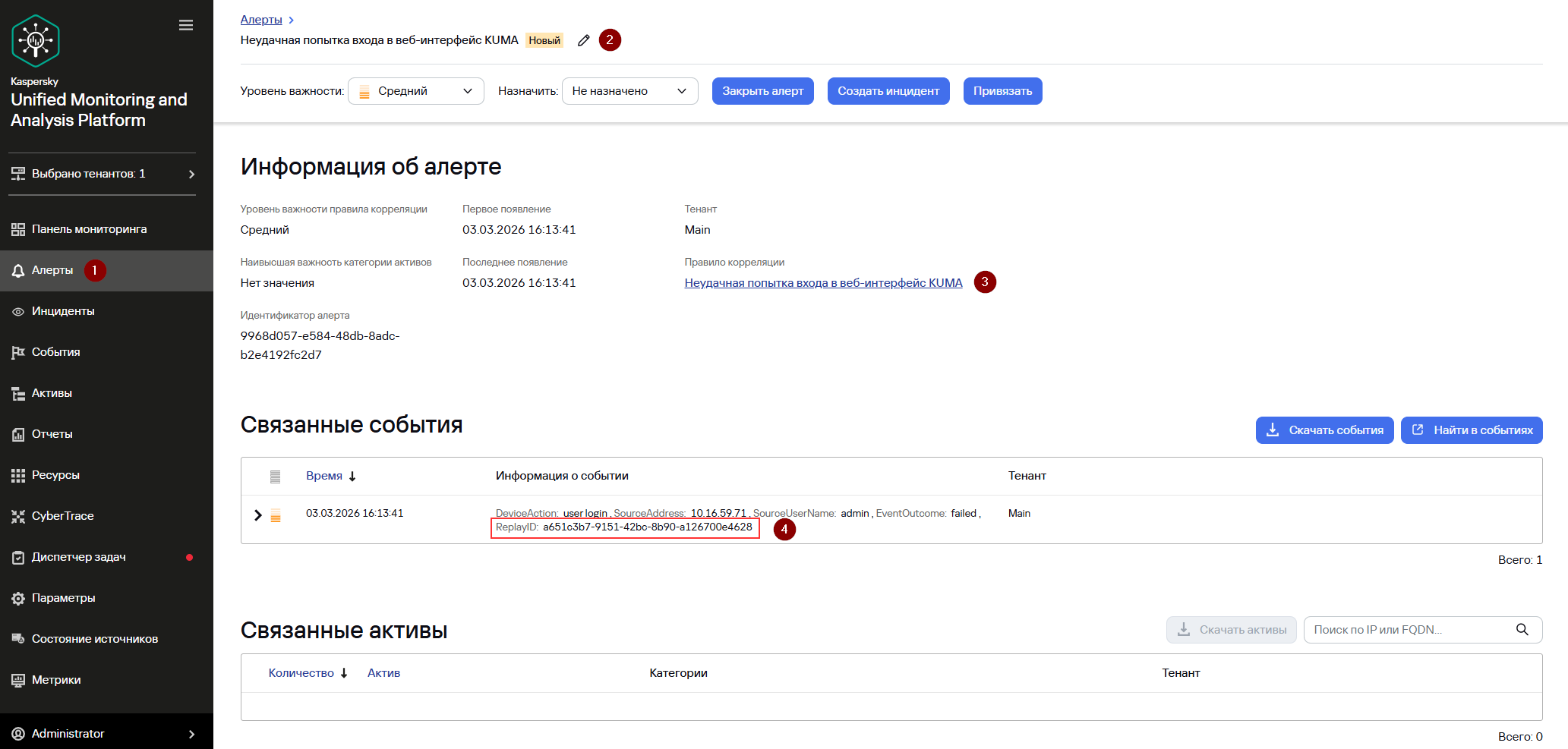
Task: Click the Диспетчер задач clipboard icon
Action: coord(18,557)
